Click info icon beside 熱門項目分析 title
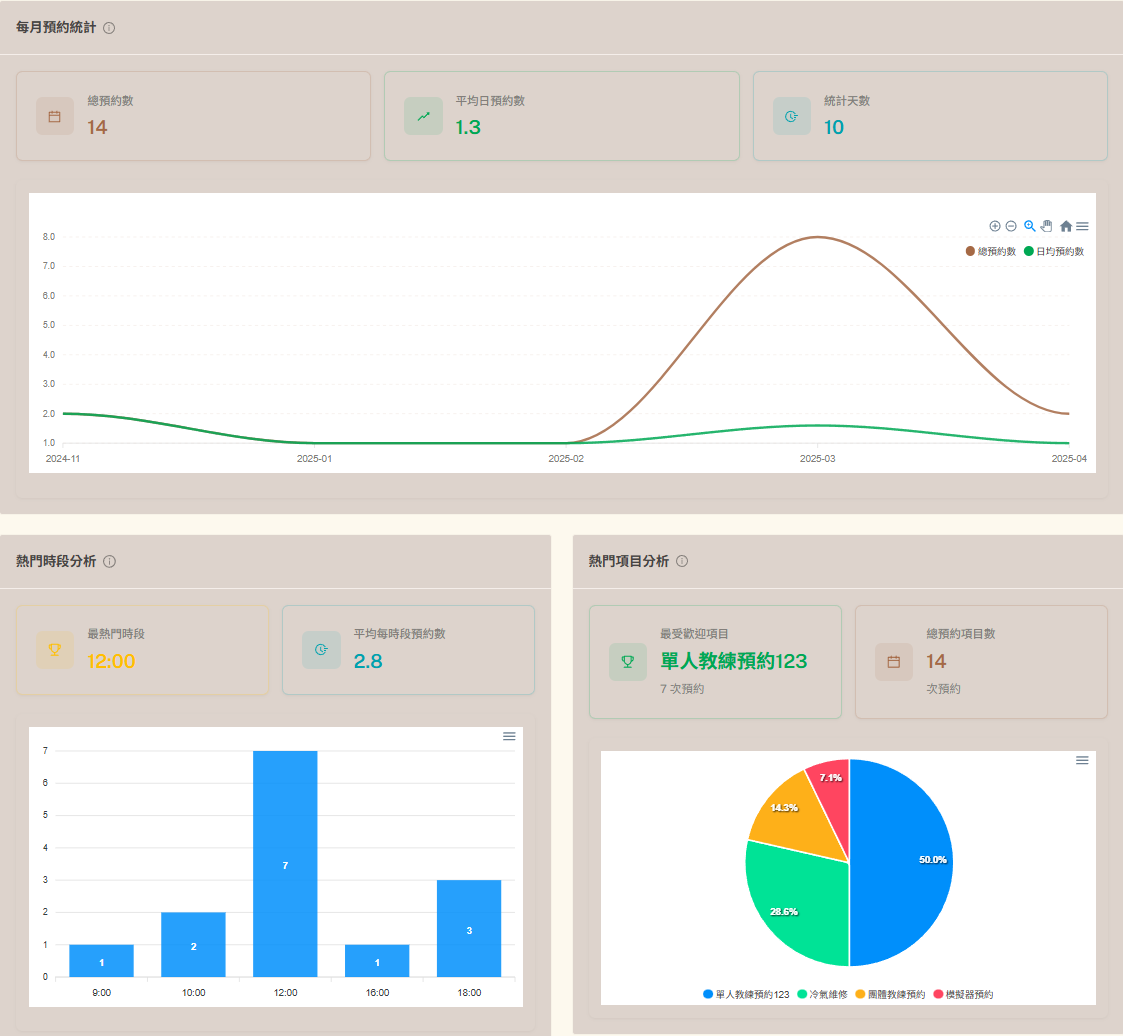The width and height of the screenshot is (1123, 1036). (682, 561)
